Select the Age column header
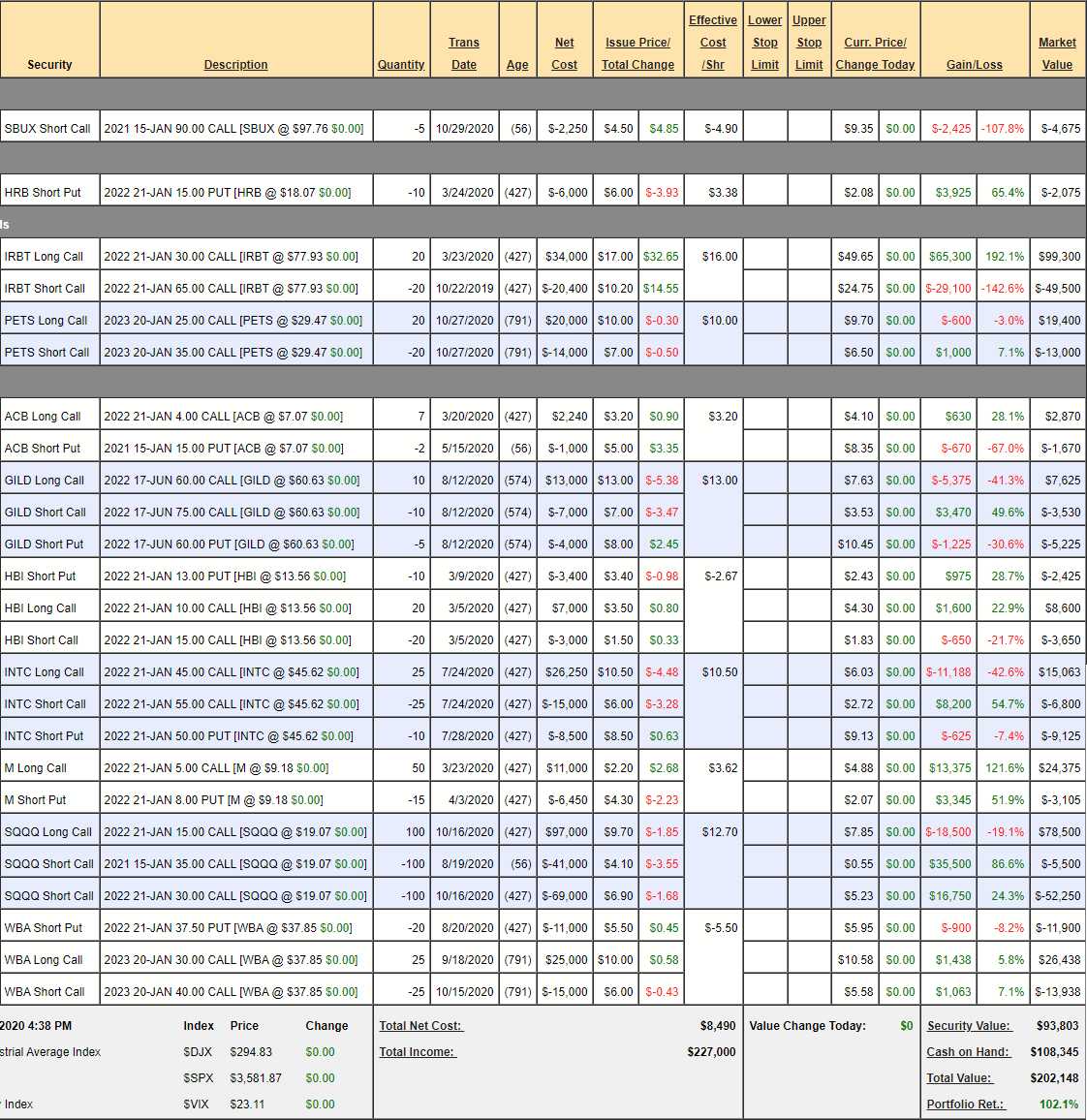The width and height of the screenshot is (1087, 1120). point(517,65)
